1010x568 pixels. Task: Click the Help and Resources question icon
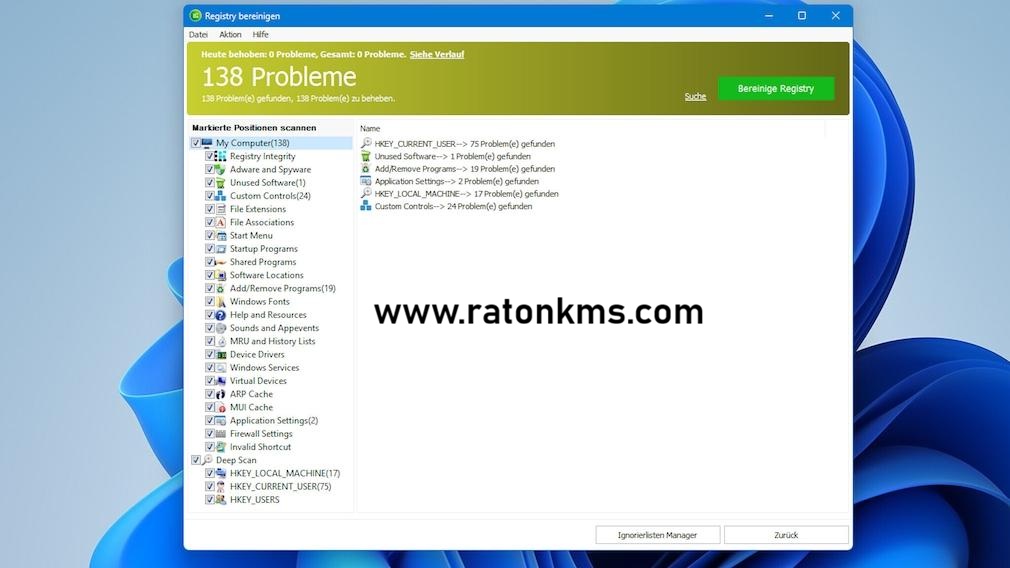(220, 315)
